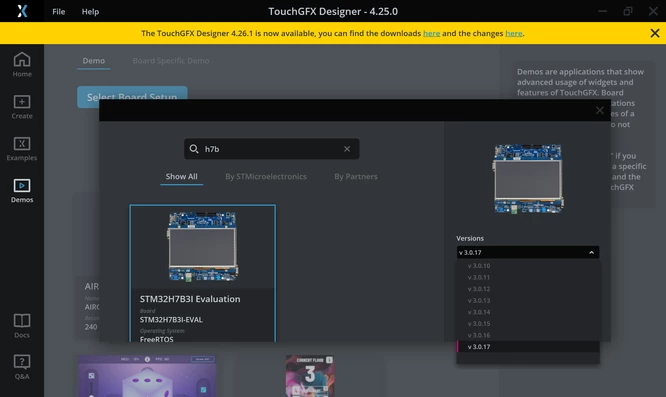The height and width of the screenshot is (397, 666).
Task: Choose version v 3.0.11
Action: [528, 277]
